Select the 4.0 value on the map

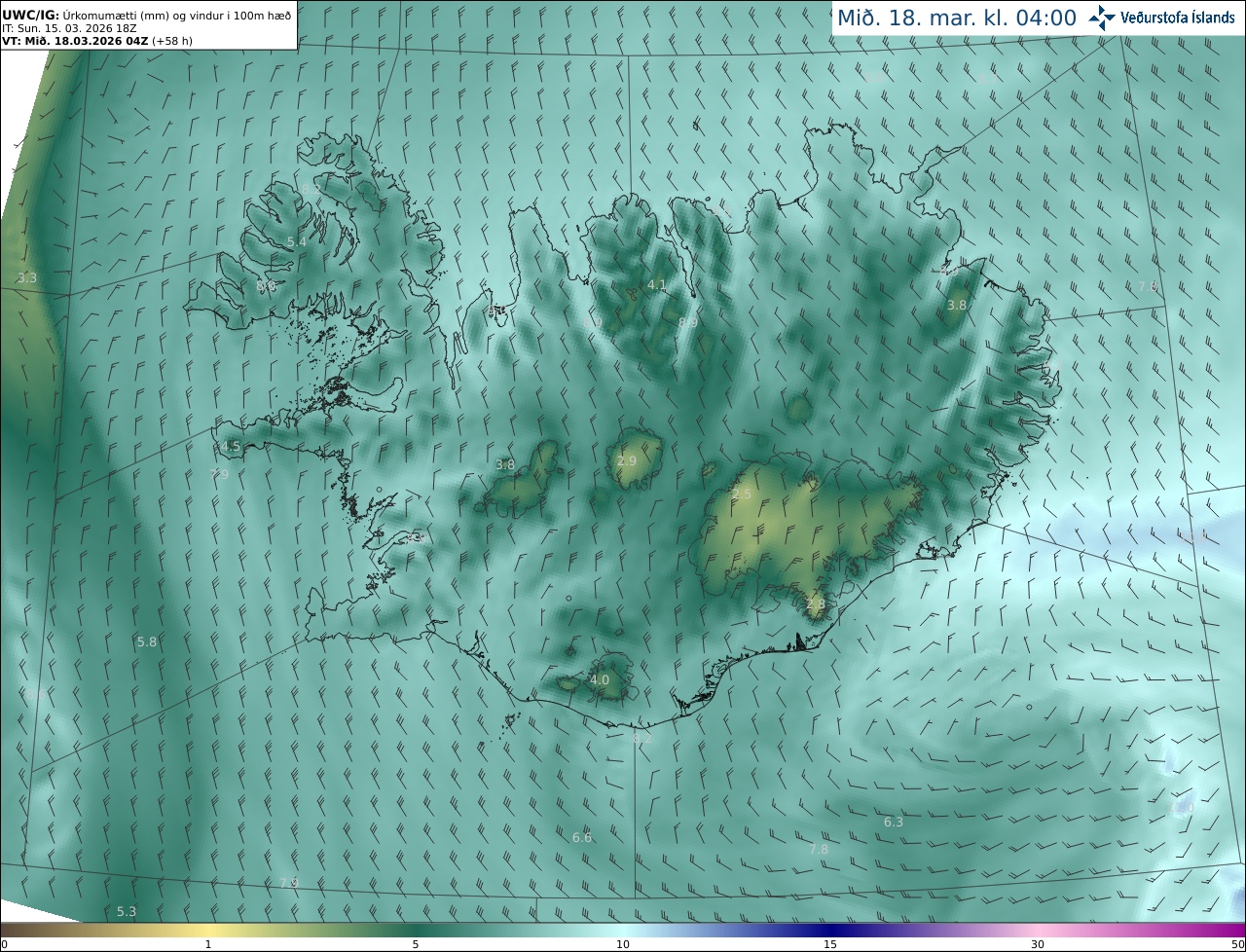tap(600, 679)
